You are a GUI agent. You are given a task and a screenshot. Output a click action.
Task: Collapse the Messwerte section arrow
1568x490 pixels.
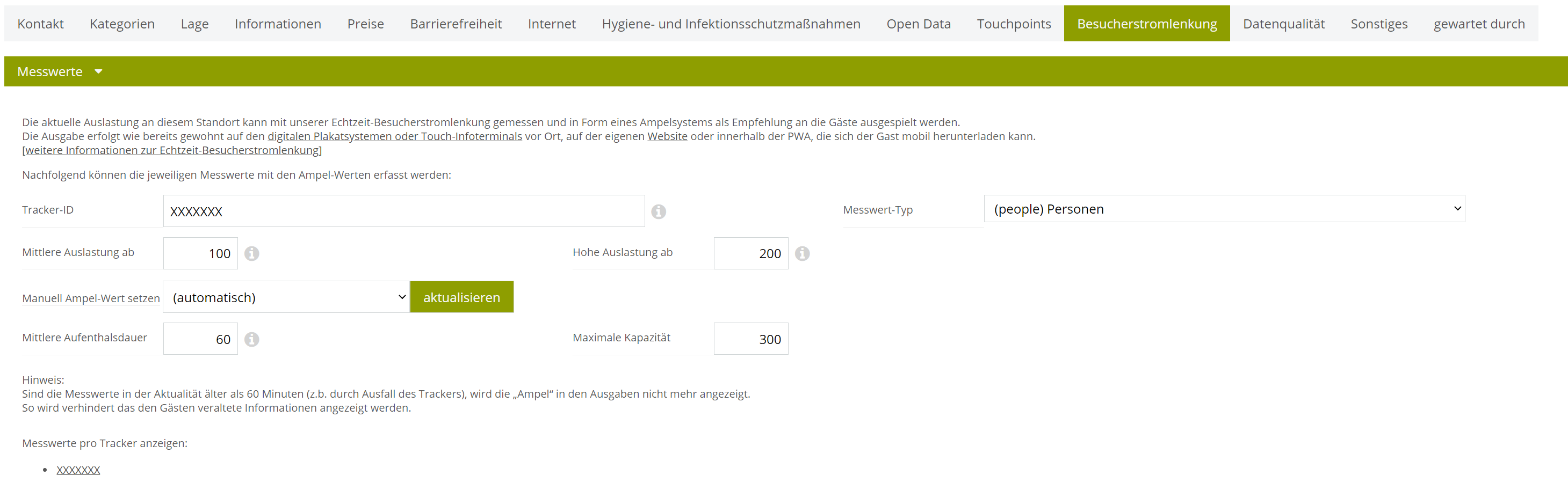[x=99, y=72]
